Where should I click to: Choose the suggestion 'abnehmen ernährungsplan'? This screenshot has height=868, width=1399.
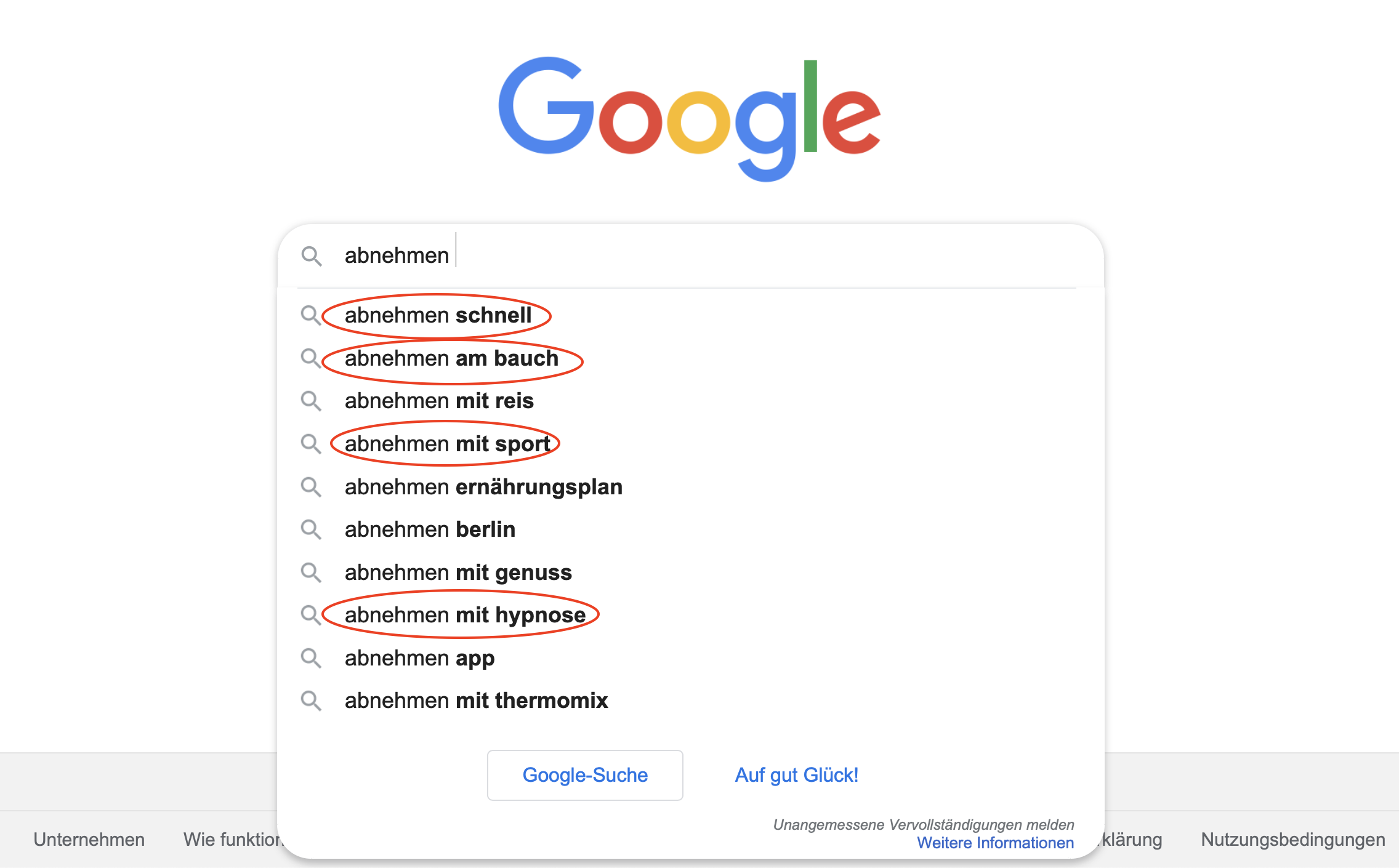[483, 487]
